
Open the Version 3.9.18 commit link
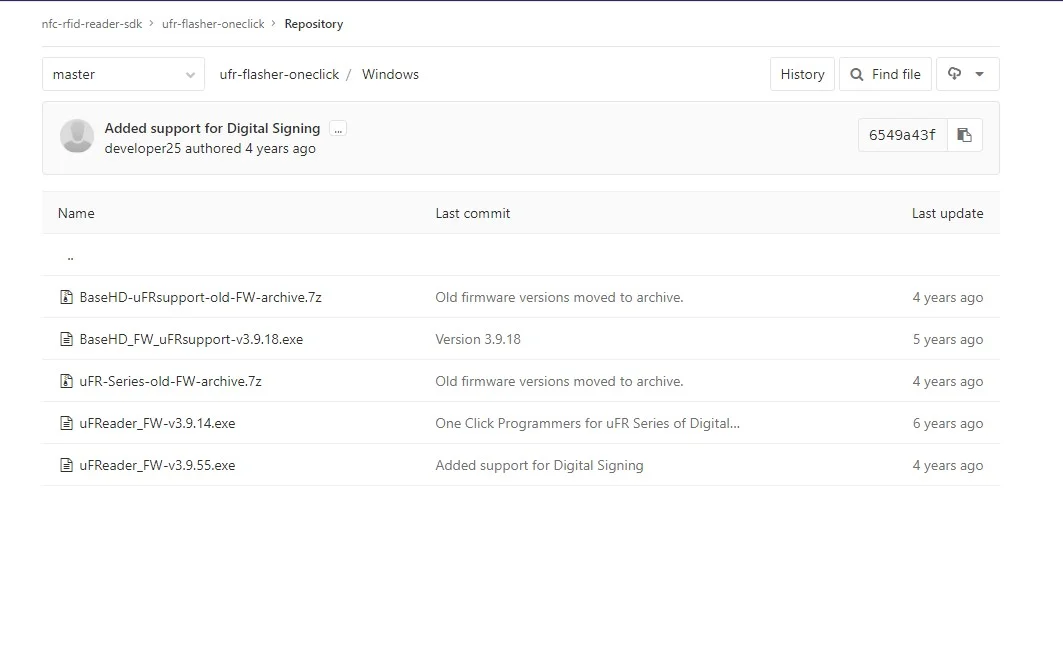tap(478, 339)
